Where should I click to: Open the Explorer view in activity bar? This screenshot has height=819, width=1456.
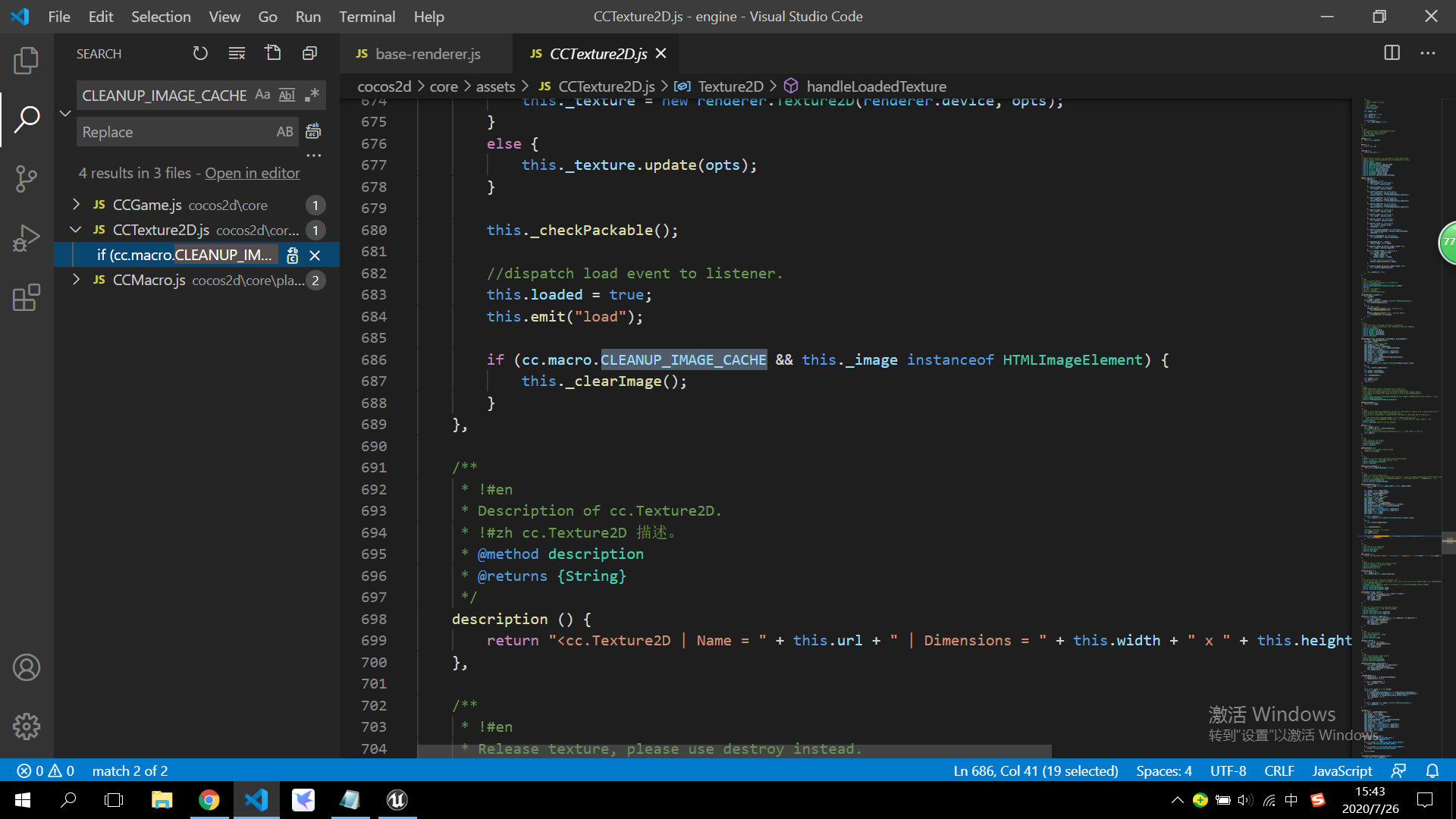(26, 61)
